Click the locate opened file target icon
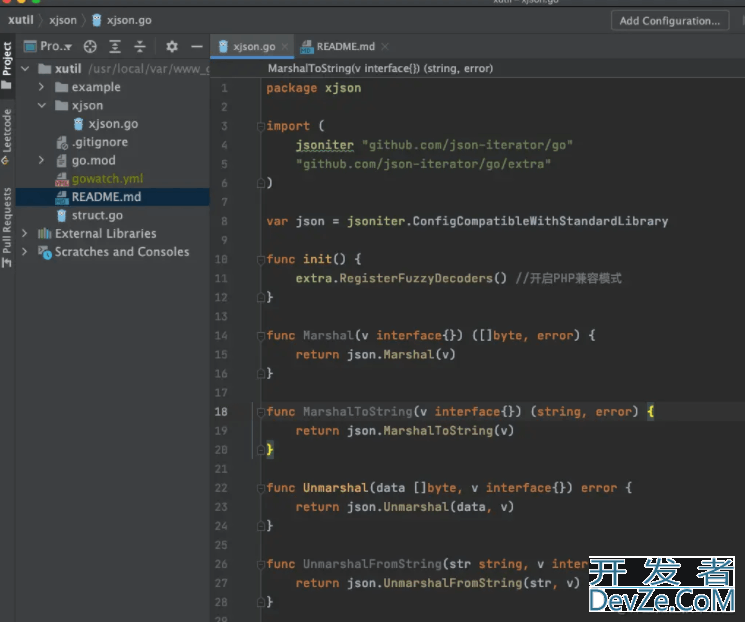Image resolution: width=745 pixels, height=622 pixels. 90,46
